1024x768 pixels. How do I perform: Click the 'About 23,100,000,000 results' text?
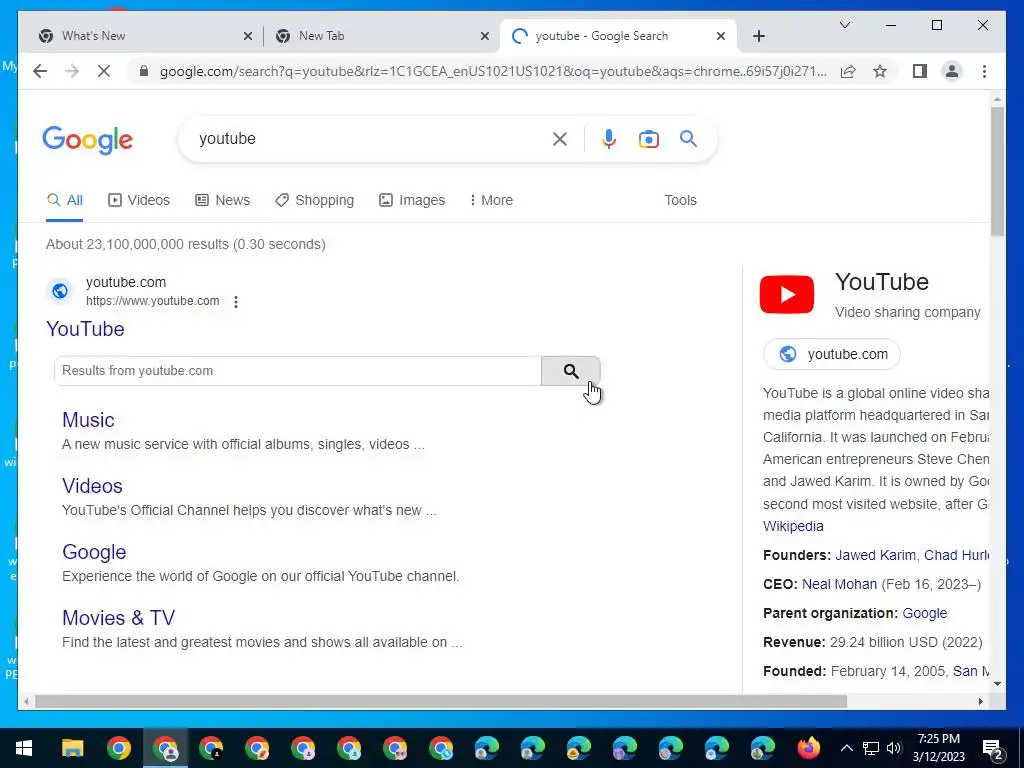point(185,244)
